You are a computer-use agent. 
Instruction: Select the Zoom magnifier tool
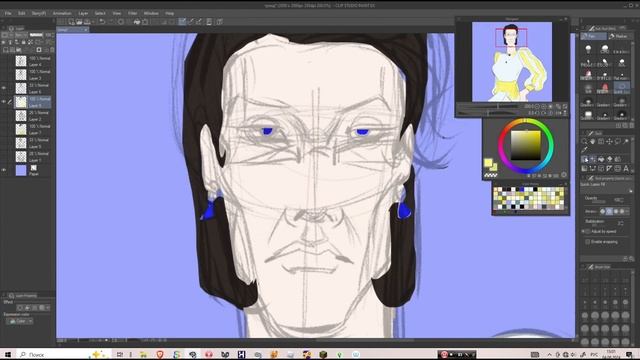click(x=584, y=142)
